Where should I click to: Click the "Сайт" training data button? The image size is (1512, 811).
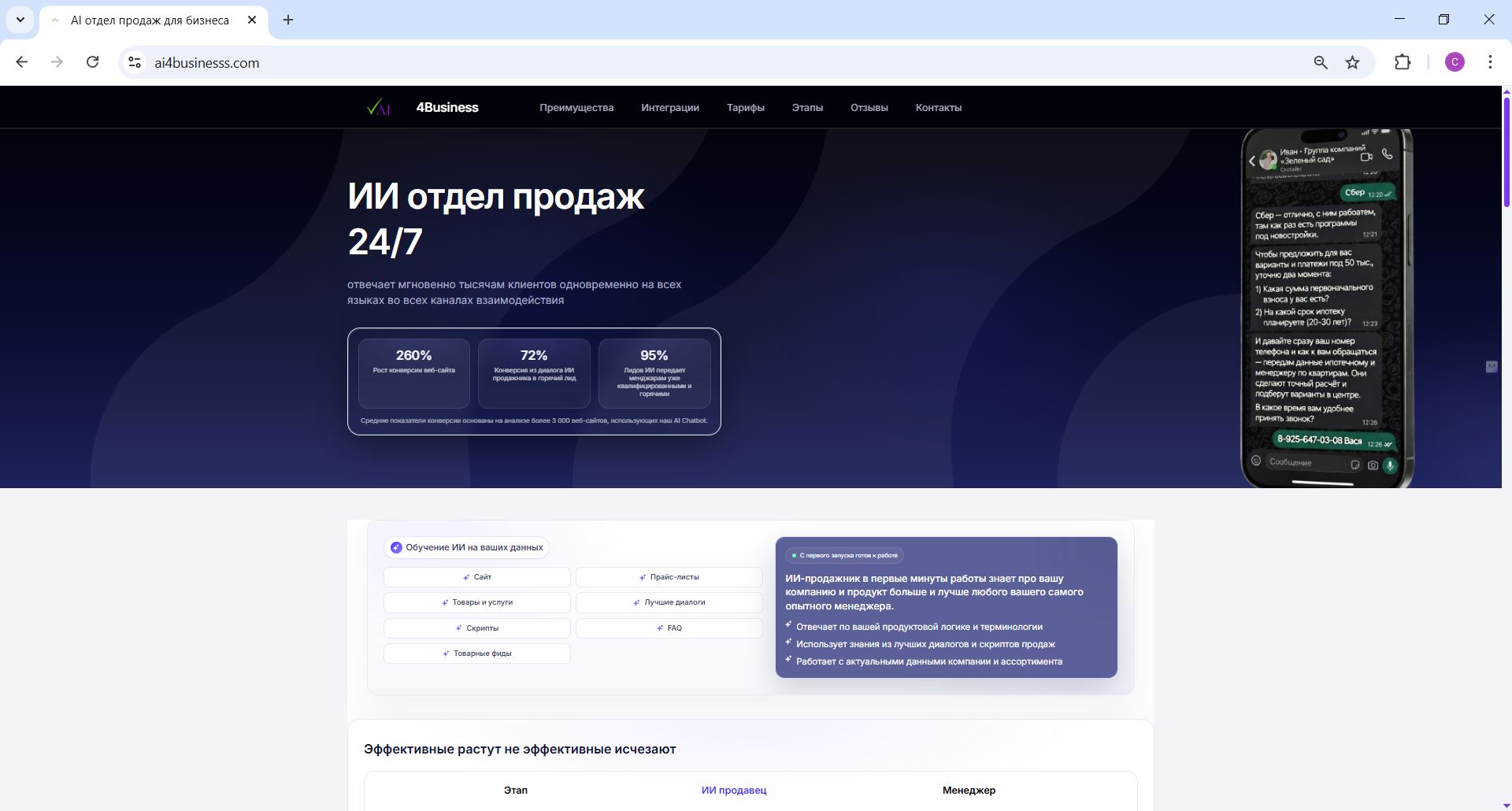click(476, 577)
